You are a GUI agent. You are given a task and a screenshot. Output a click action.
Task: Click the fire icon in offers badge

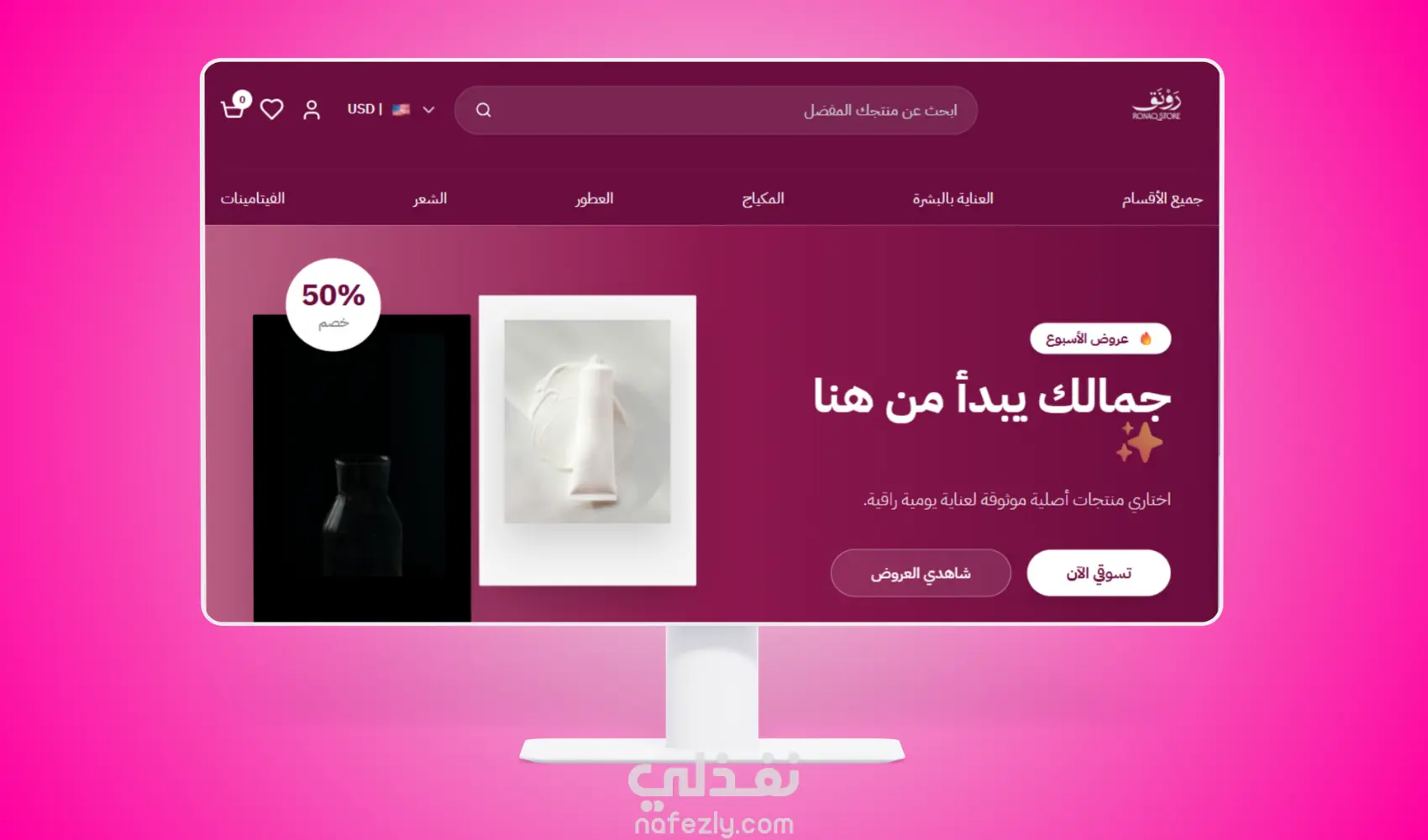1146,339
